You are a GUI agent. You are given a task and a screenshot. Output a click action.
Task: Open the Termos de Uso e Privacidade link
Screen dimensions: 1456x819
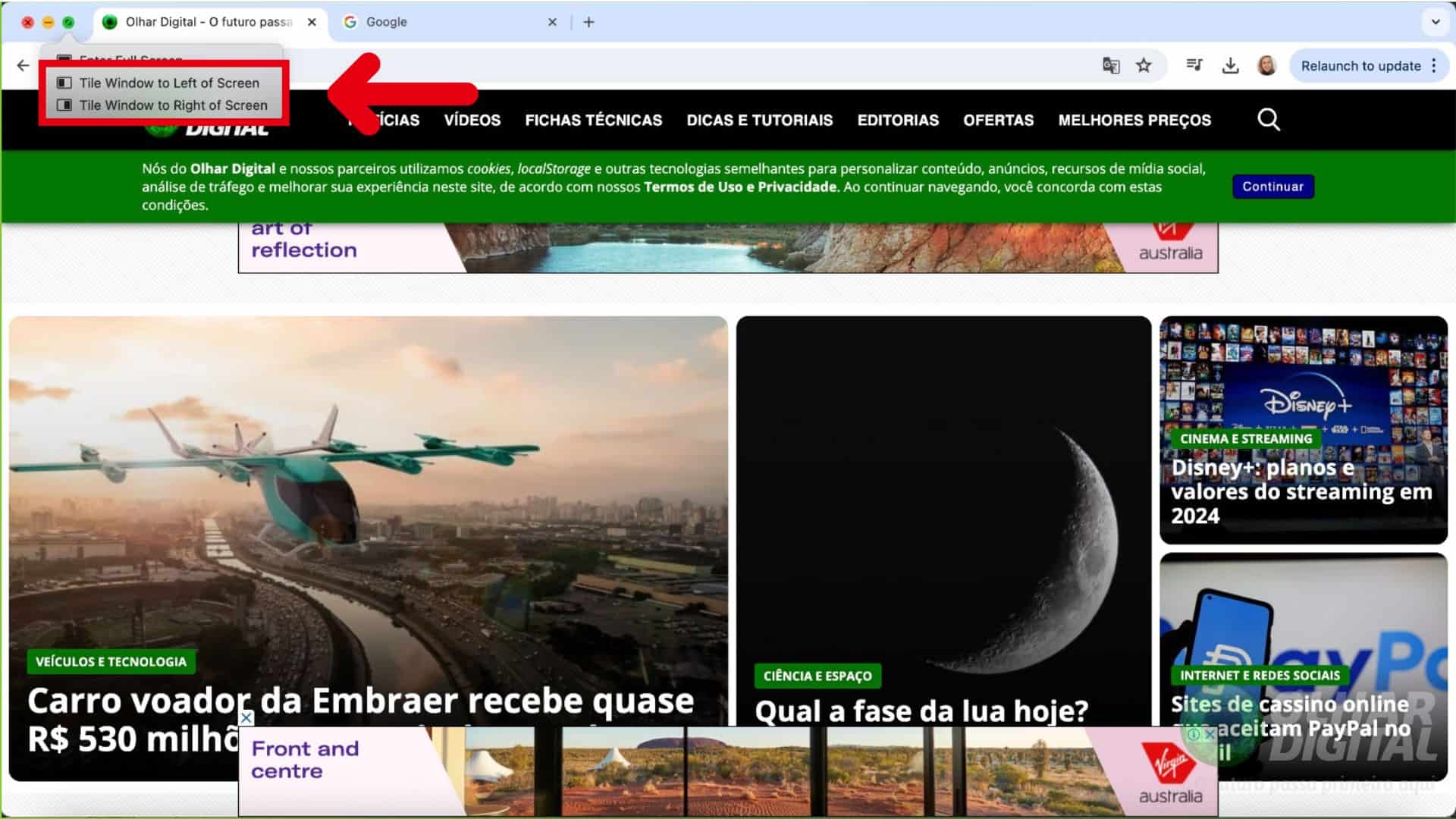coord(740,187)
